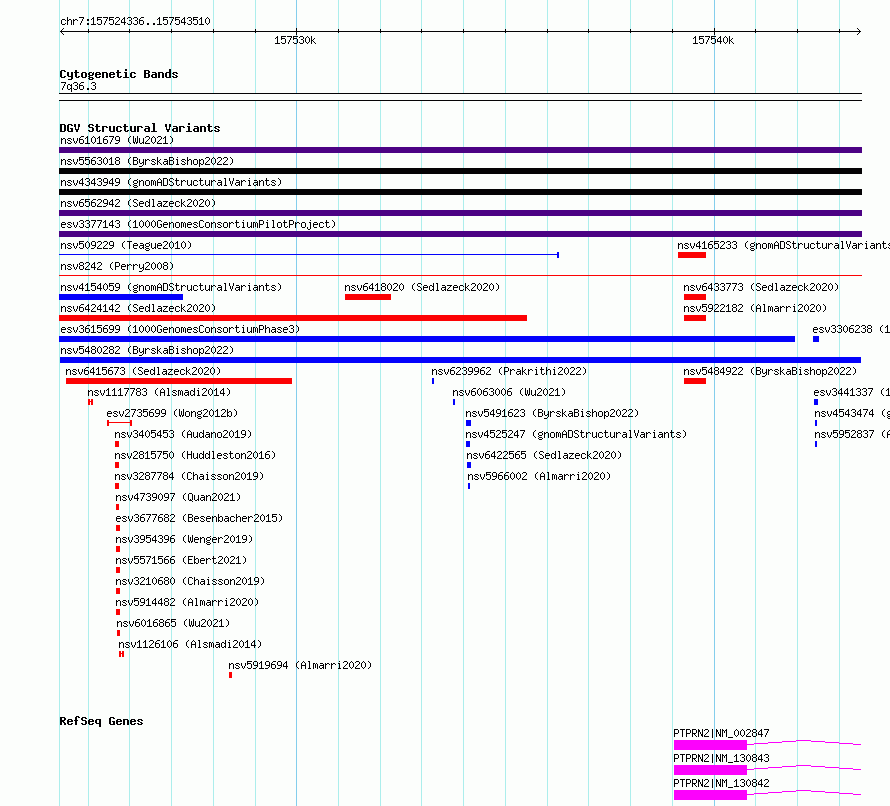The height and width of the screenshot is (806, 890).
Task: Select the blue bar of esv3615699
Action: pos(427,339)
